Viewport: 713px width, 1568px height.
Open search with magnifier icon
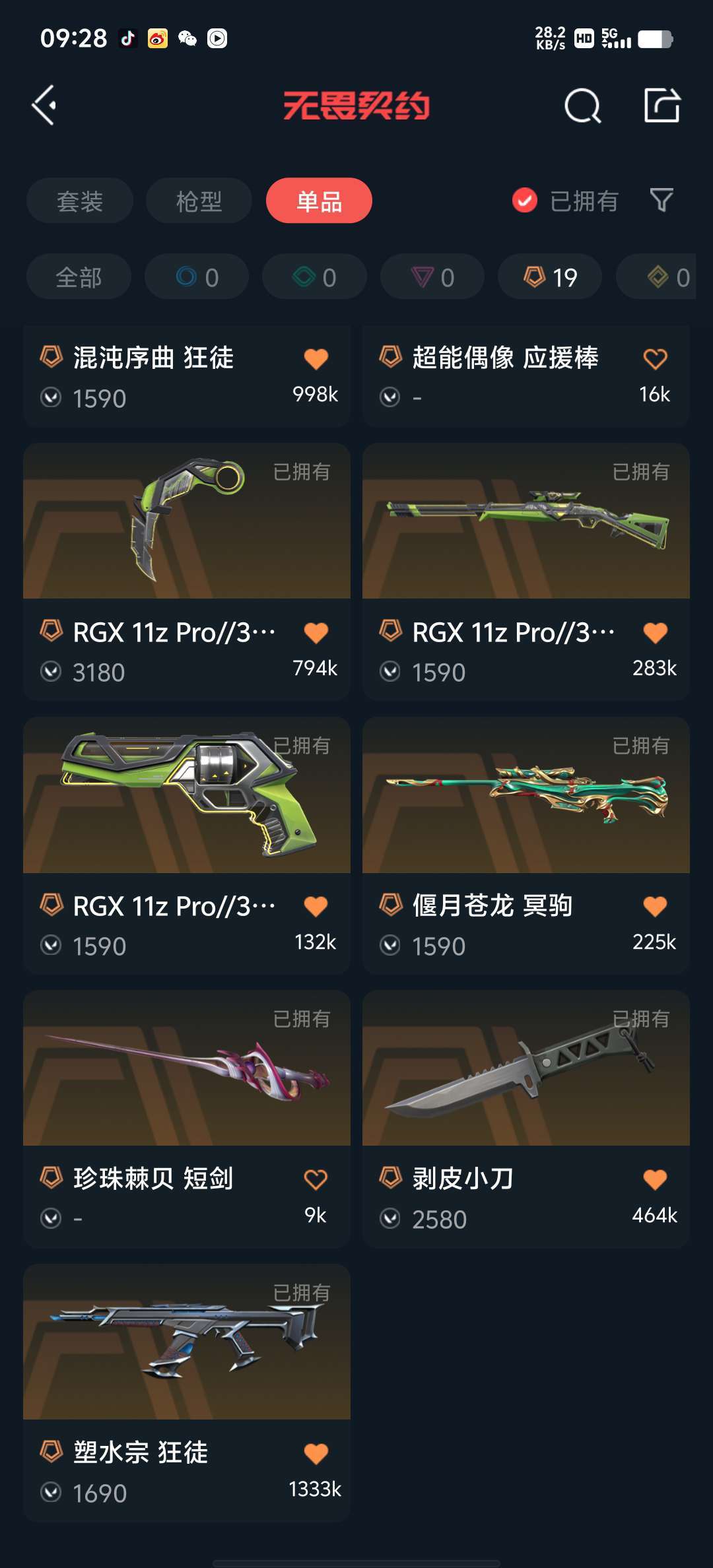coord(583,106)
